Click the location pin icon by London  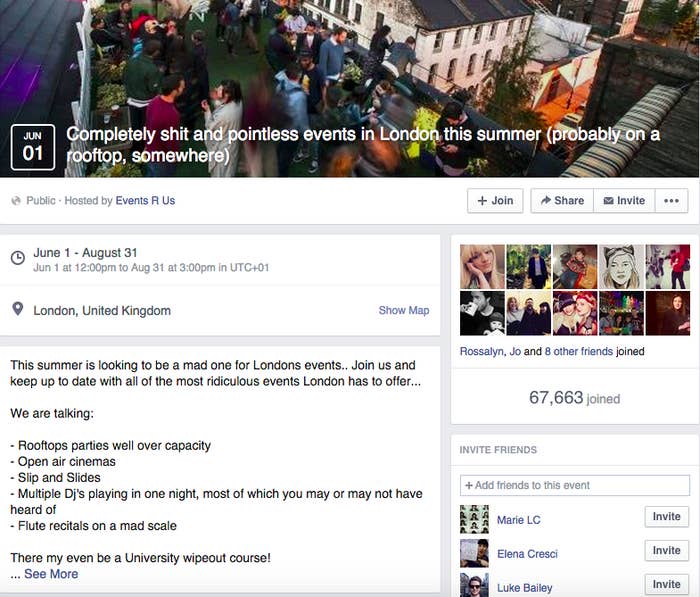point(18,309)
